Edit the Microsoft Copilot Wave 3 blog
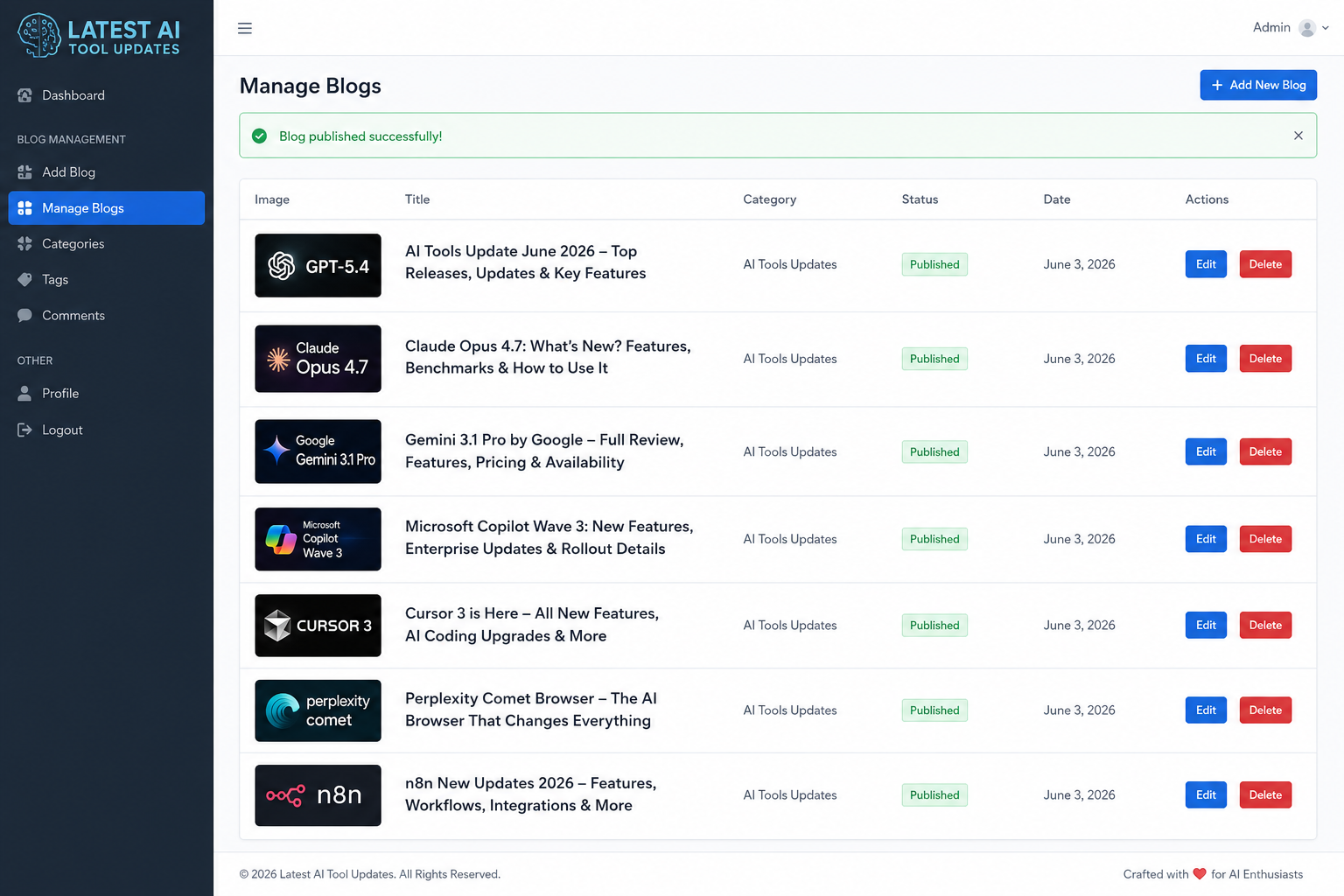Viewport: 1344px width, 896px height. point(1206,539)
